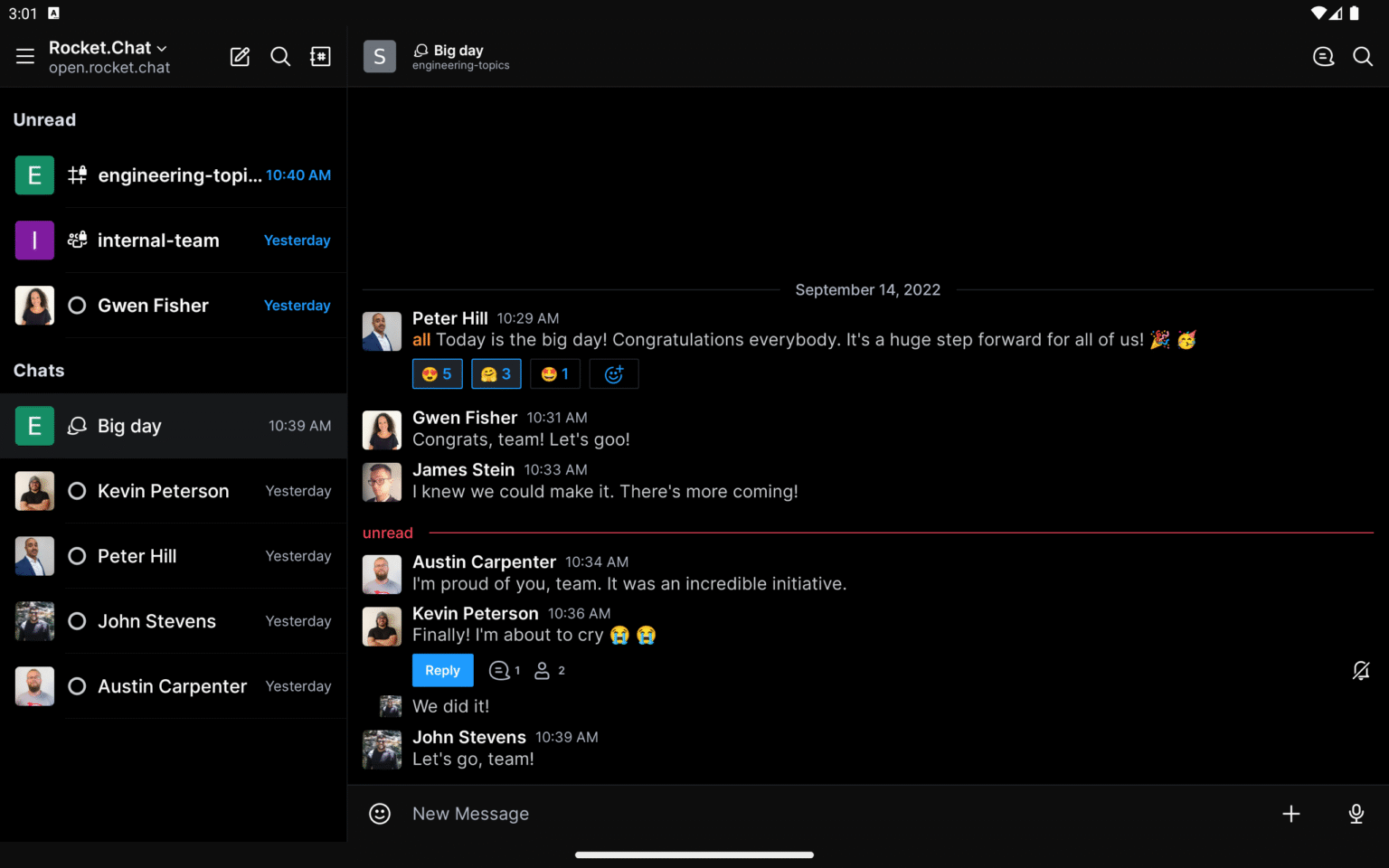Open the channel directory icon
The width and height of the screenshot is (1389, 868).
[x=320, y=56]
